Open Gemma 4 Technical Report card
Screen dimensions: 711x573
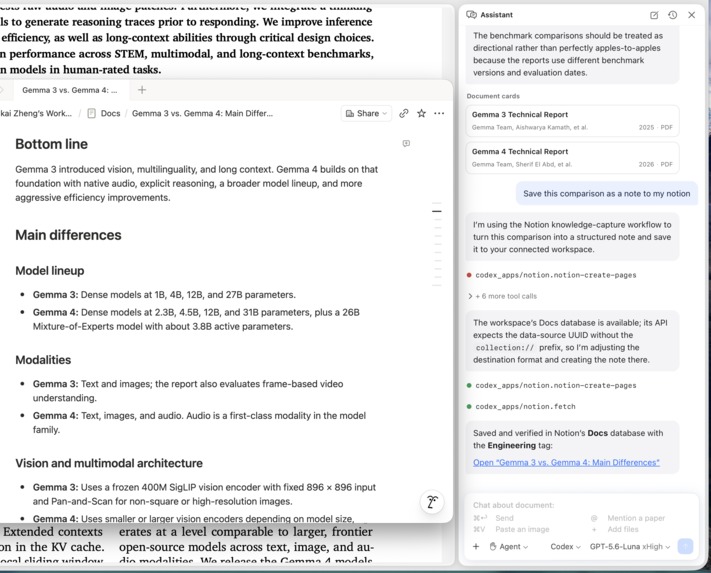pos(572,157)
